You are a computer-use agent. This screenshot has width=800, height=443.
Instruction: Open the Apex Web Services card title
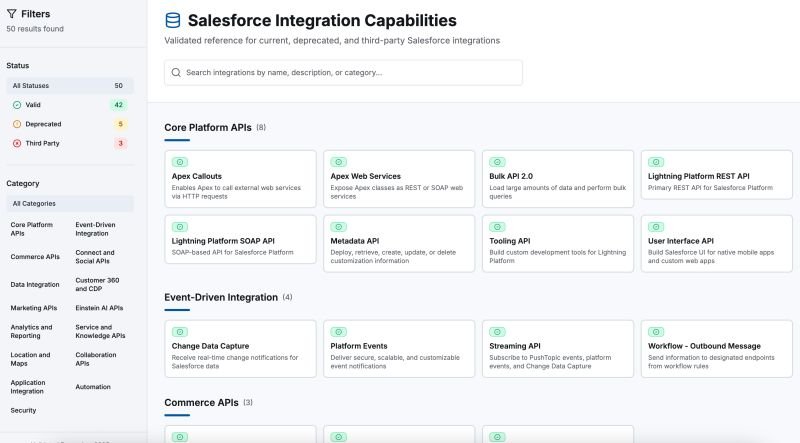(x=366, y=176)
